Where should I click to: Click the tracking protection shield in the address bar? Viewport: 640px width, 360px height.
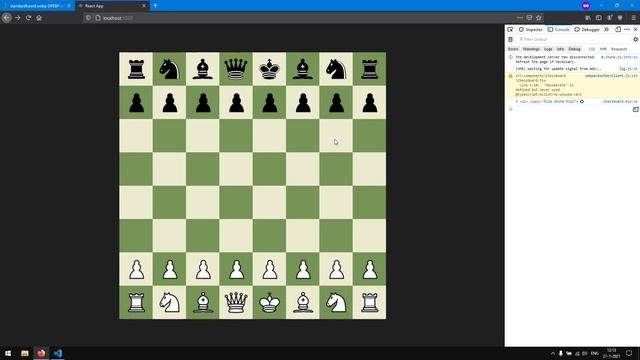[x=88, y=18]
